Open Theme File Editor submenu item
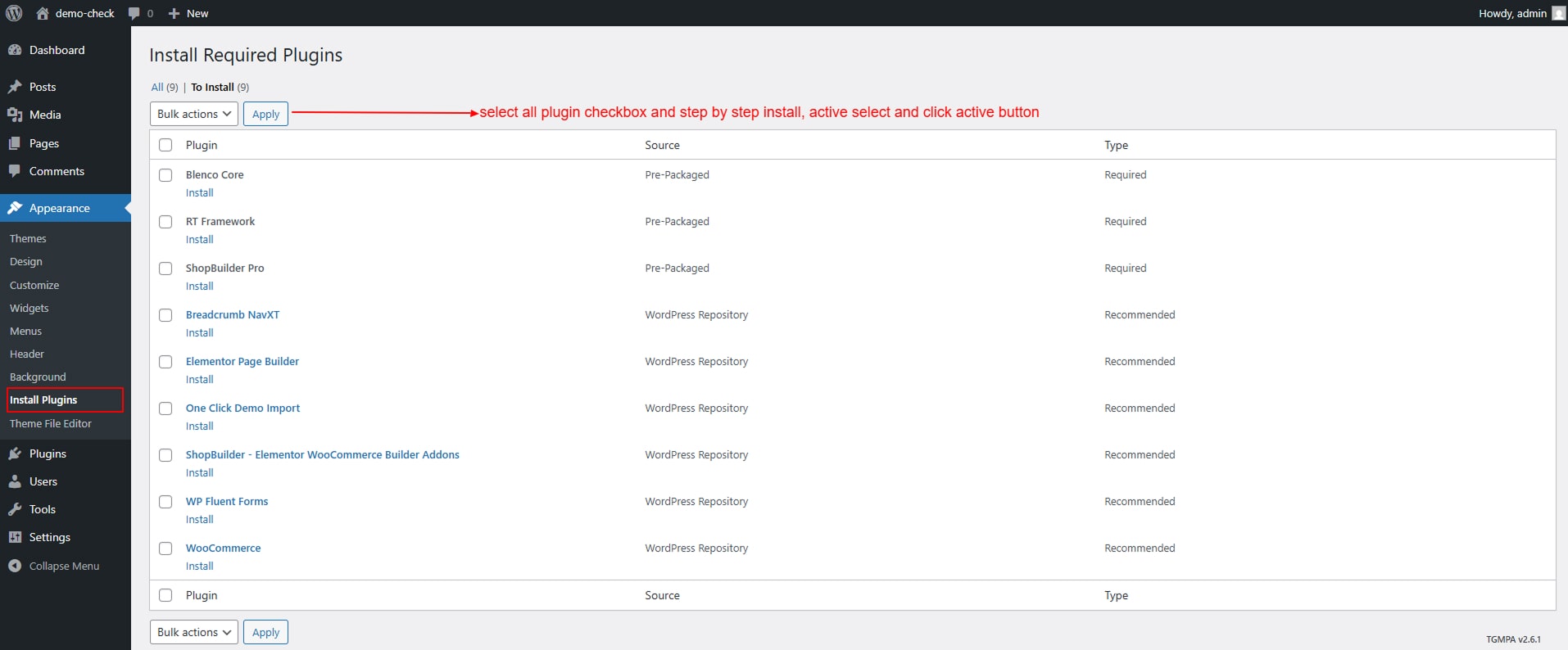Viewport: 1568px width, 650px height. point(51,423)
